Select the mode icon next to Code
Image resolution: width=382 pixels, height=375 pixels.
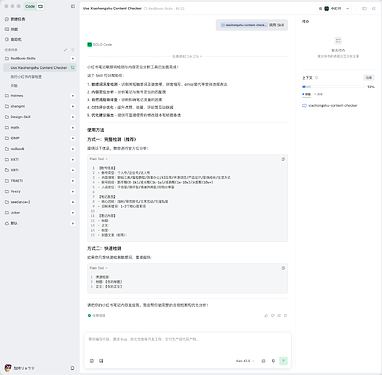[40, 6]
